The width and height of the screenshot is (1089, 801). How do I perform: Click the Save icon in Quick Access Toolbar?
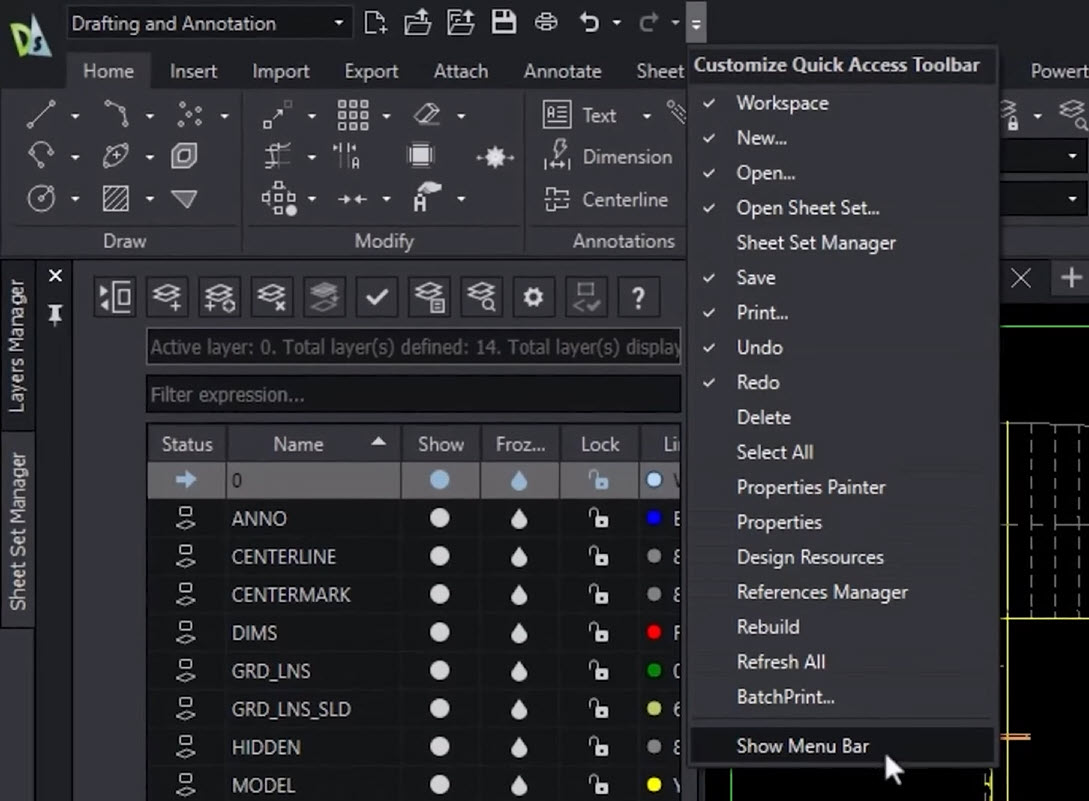[504, 22]
